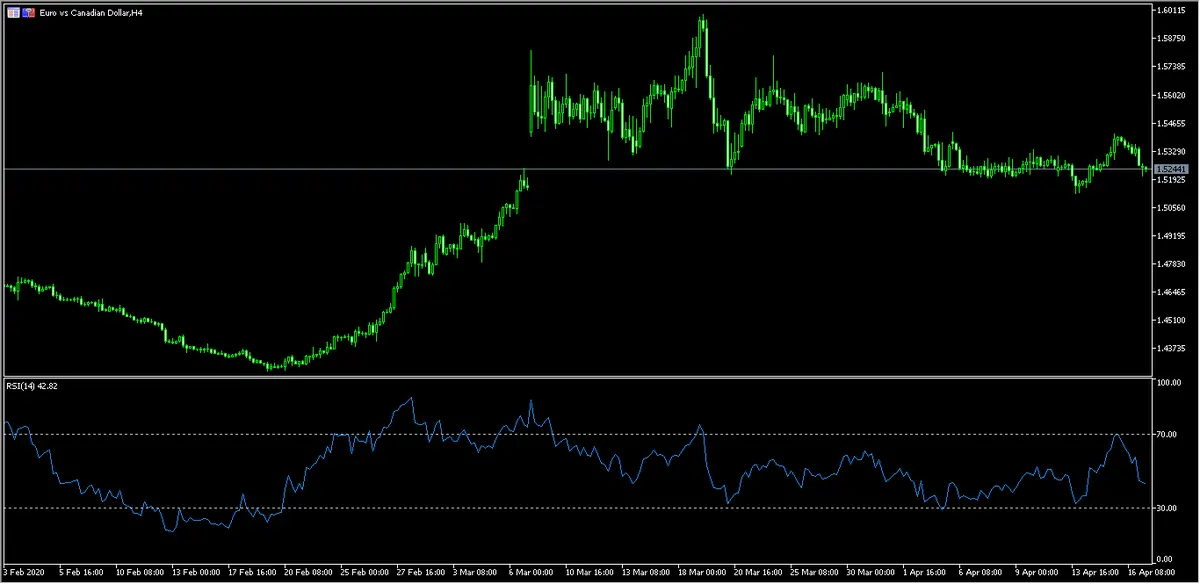The height and width of the screenshot is (584, 1200).
Task: Click the 1.49195 price axis label
Action: (x=1170, y=236)
